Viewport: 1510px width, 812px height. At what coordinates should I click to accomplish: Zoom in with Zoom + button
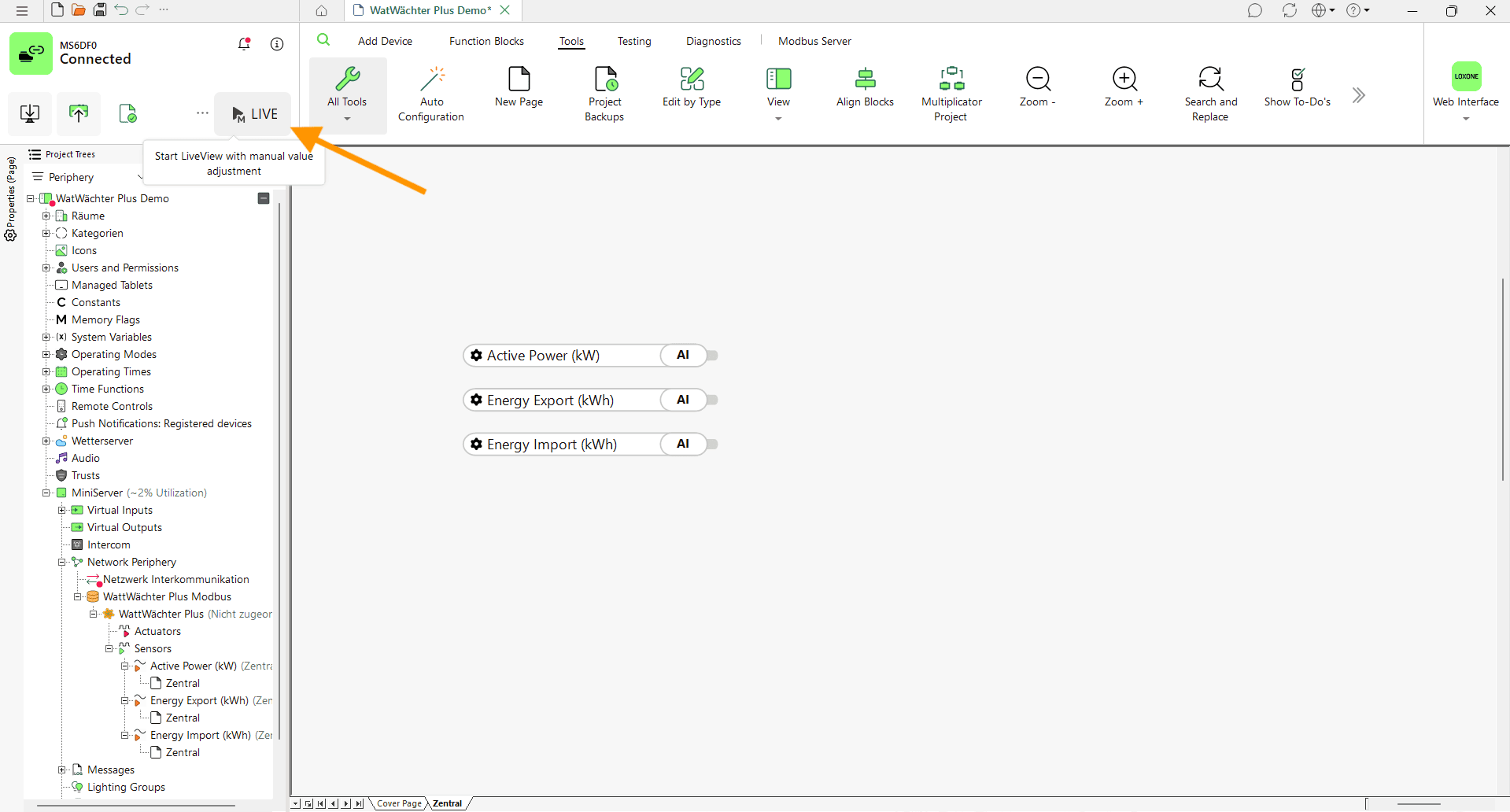[1124, 87]
